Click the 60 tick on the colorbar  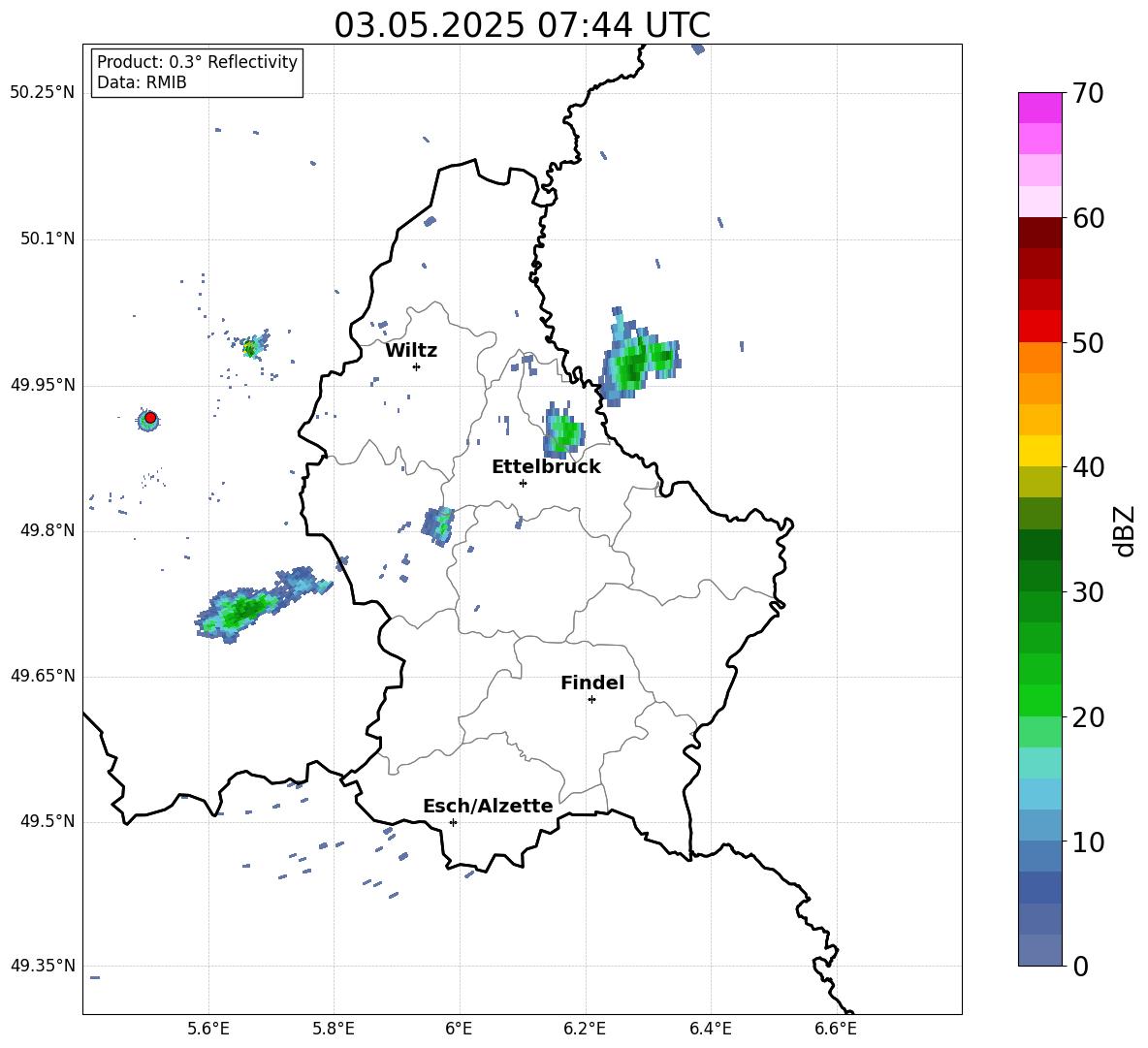[x=1088, y=218]
